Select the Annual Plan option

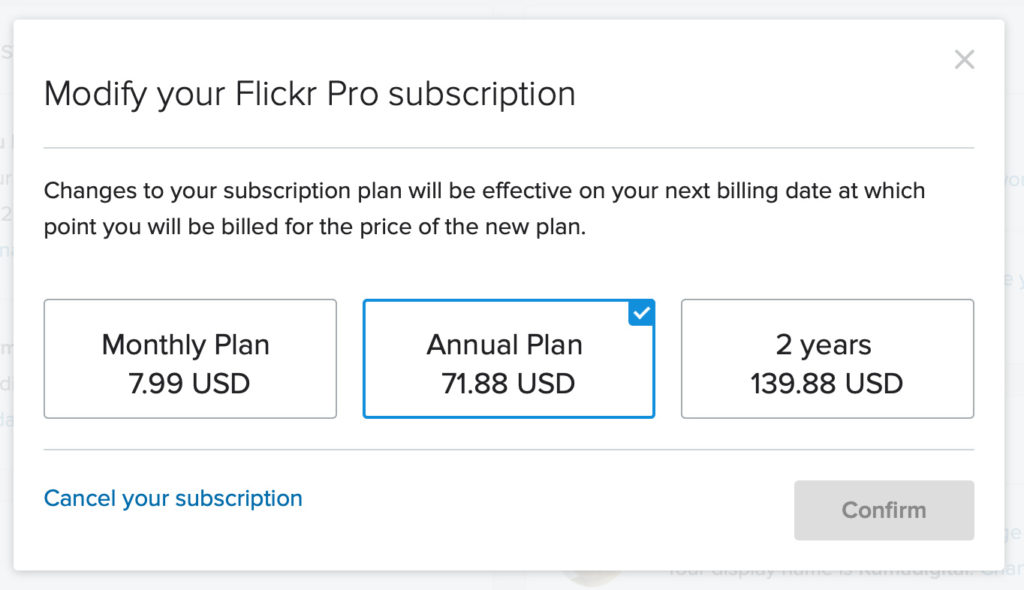[508, 358]
